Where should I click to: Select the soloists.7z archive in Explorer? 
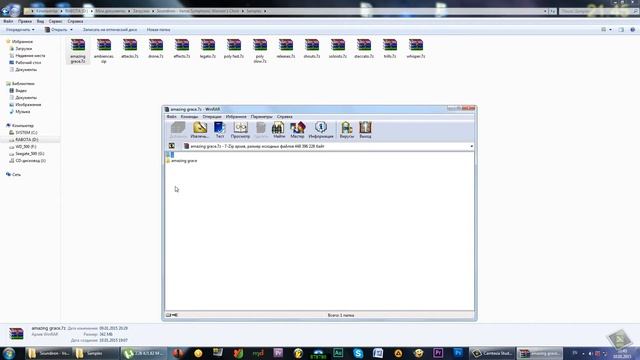tap(338, 48)
